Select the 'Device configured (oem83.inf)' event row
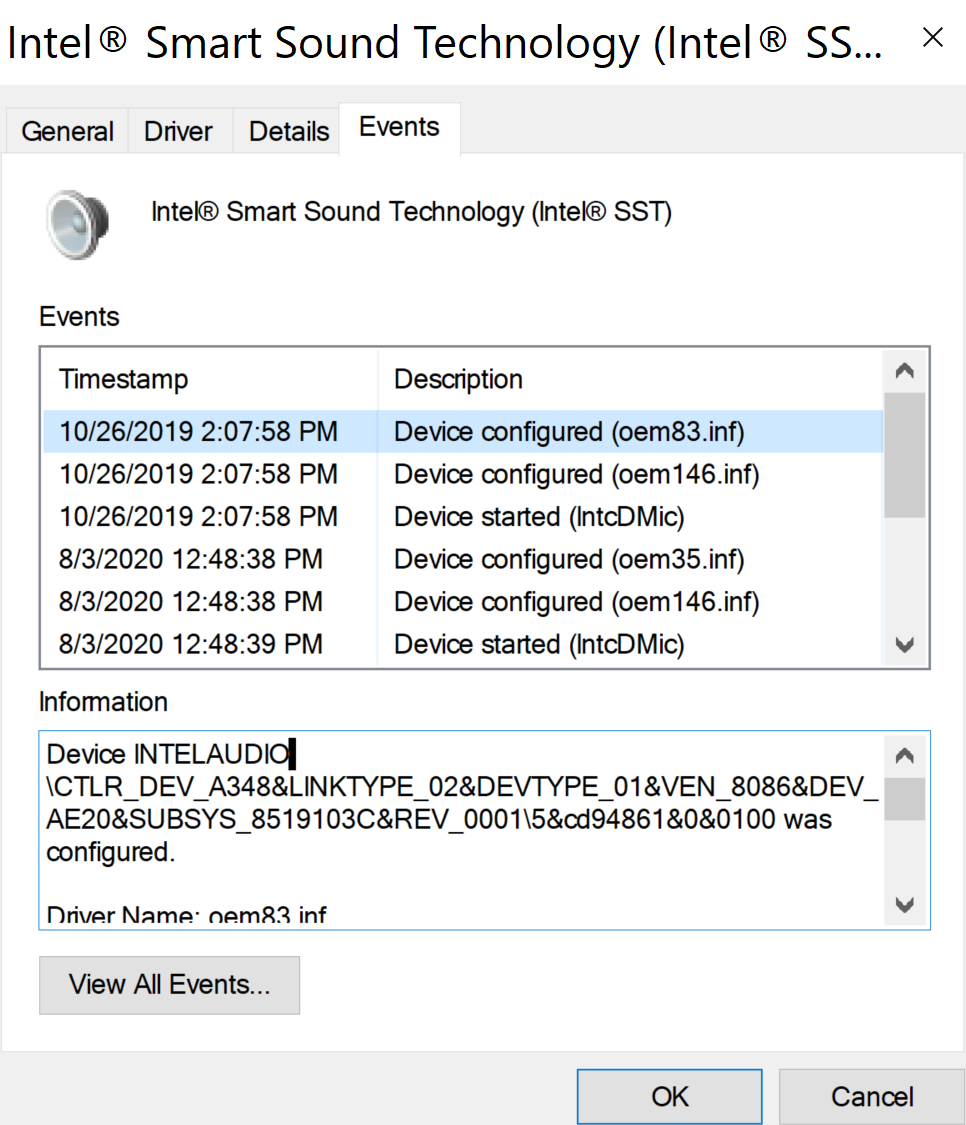 pyautogui.click(x=463, y=432)
